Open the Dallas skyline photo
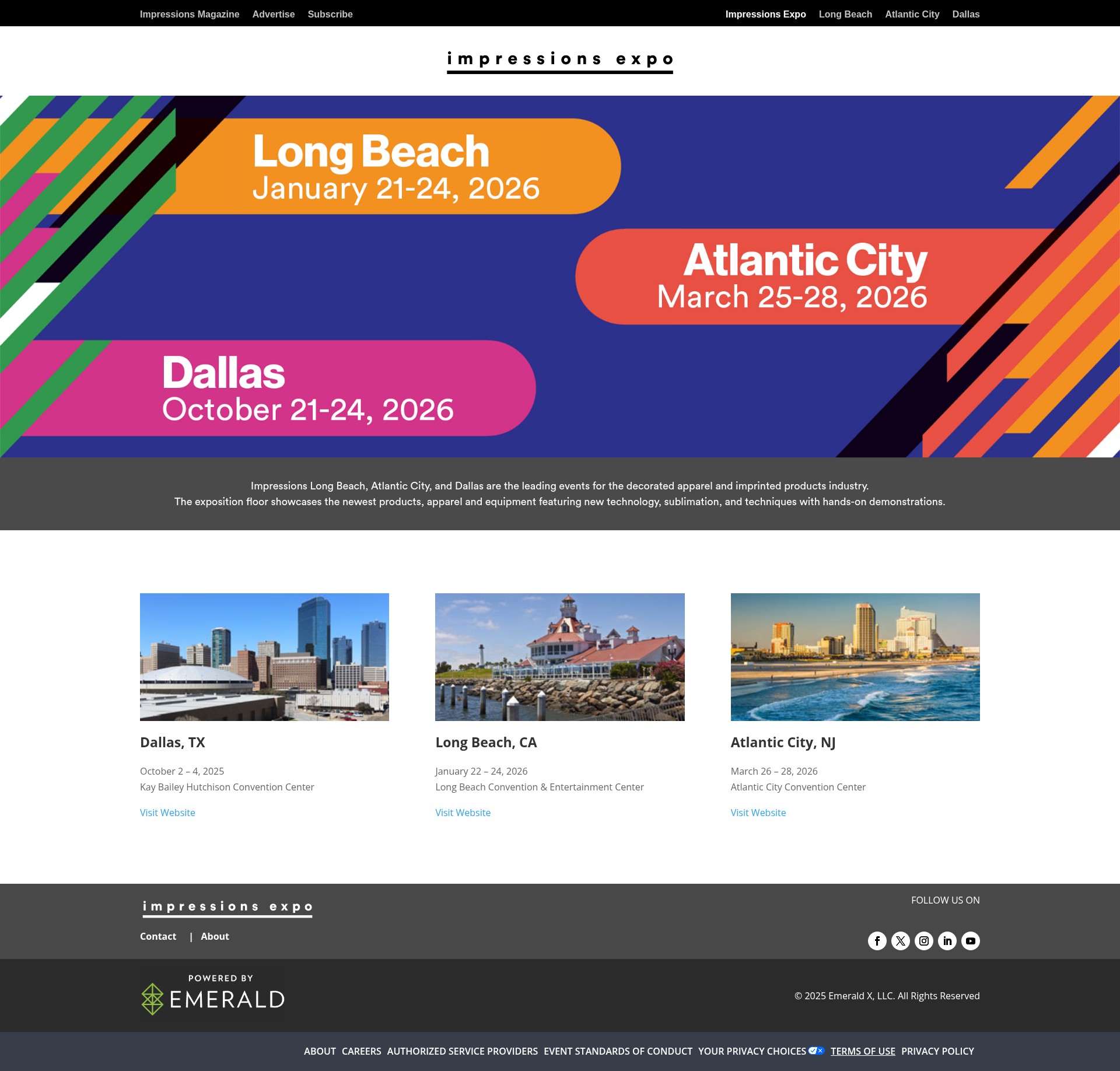1120x1071 pixels. click(x=264, y=657)
